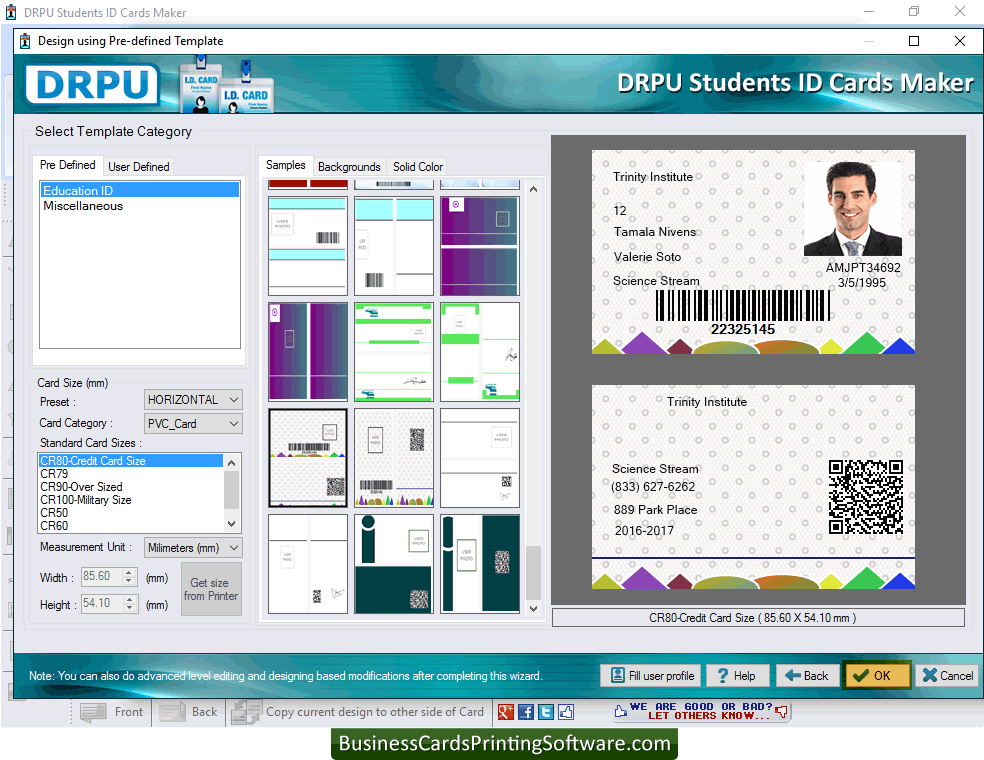Click the thumbs-up like icon

(566, 712)
